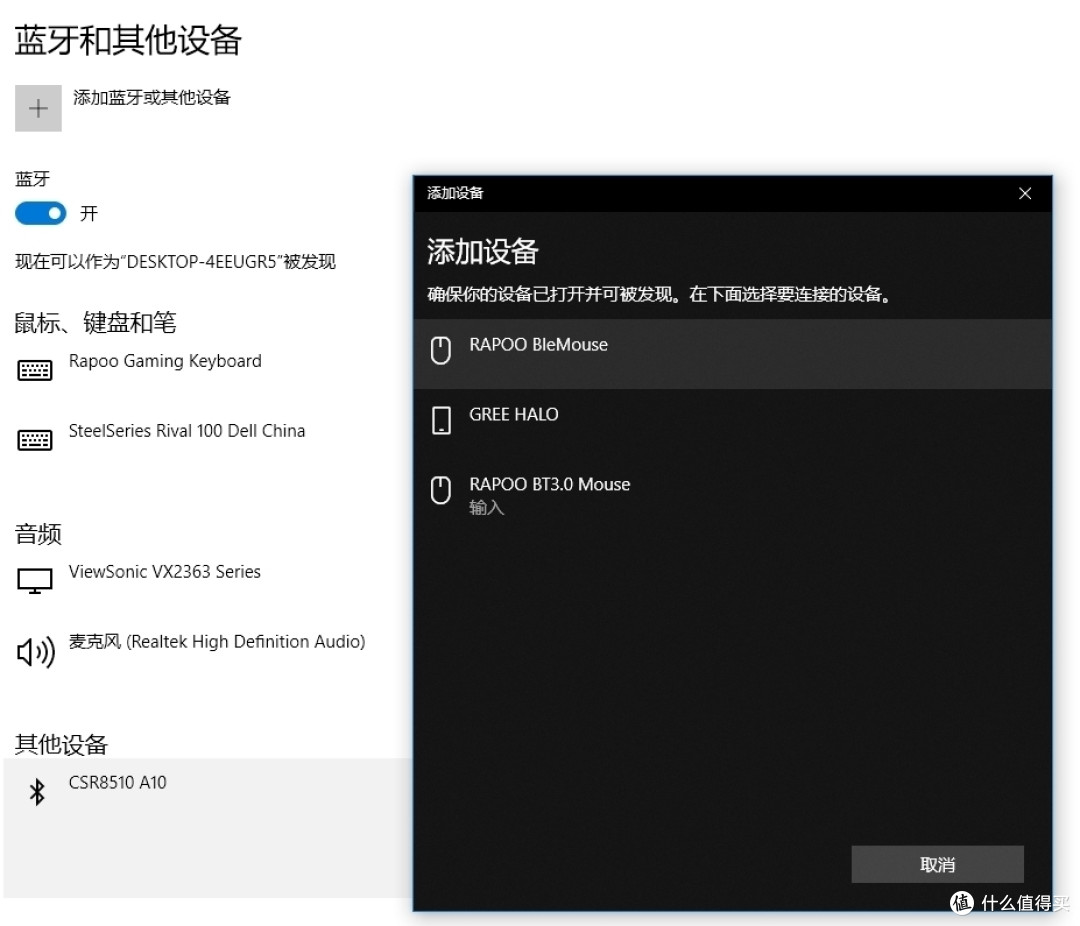The image size is (1080, 926).
Task: Click the '添加蓝牙或其他设备' label
Action: click(152, 97)
